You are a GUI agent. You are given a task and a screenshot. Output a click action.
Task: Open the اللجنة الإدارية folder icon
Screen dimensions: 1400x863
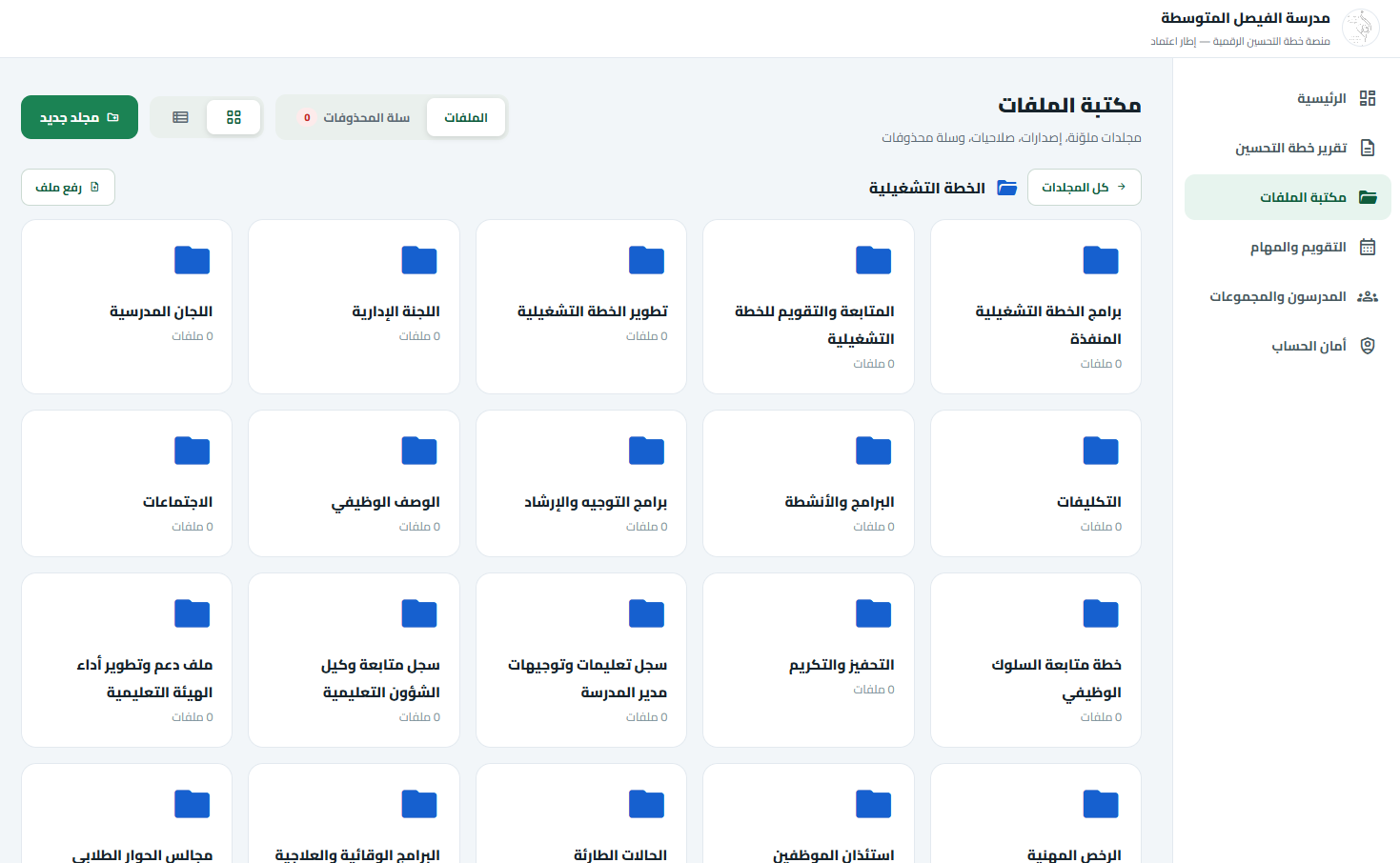tap(419, 260)
